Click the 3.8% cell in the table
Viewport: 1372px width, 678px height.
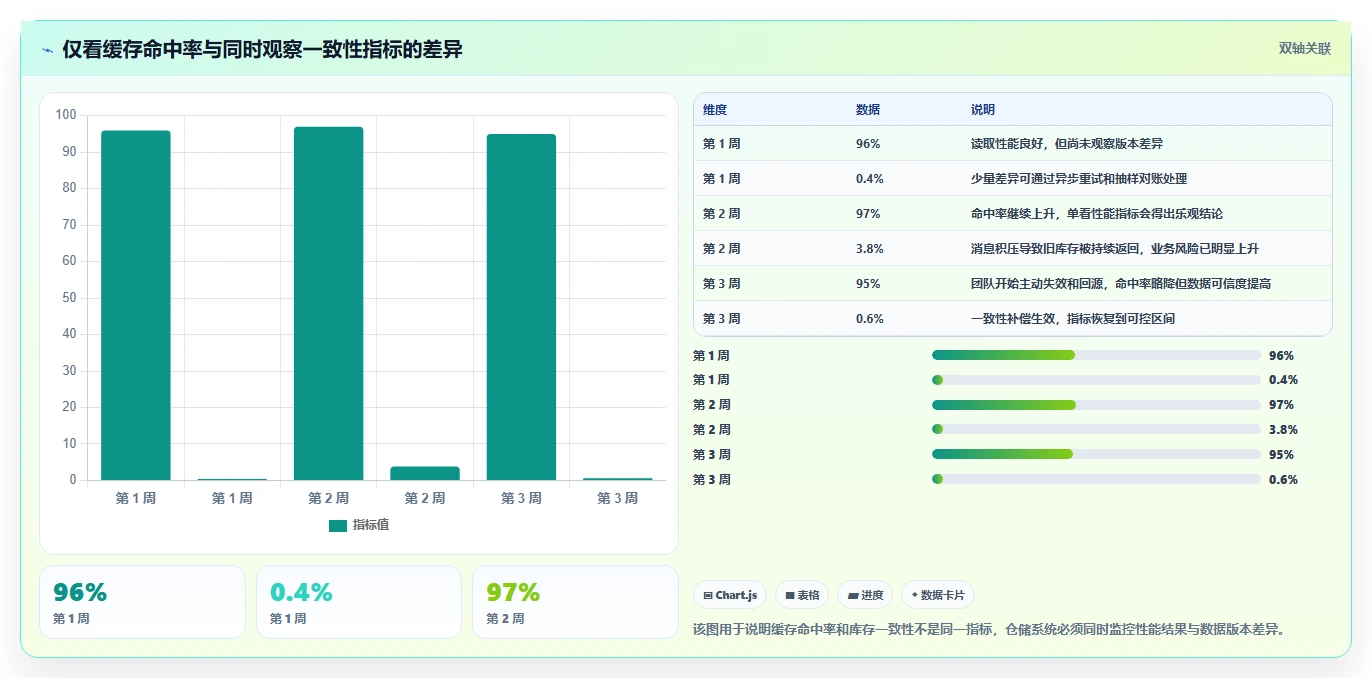pos(870,249)
